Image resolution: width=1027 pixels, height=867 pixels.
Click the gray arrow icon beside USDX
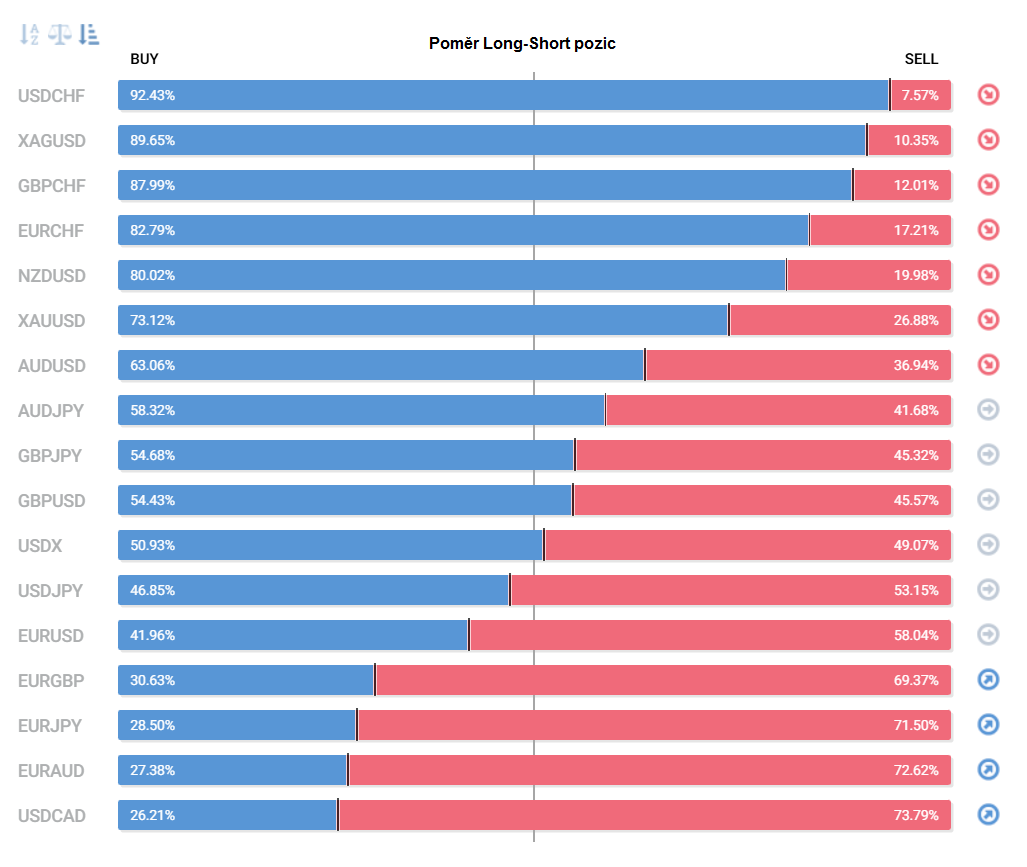pos(988,545)
